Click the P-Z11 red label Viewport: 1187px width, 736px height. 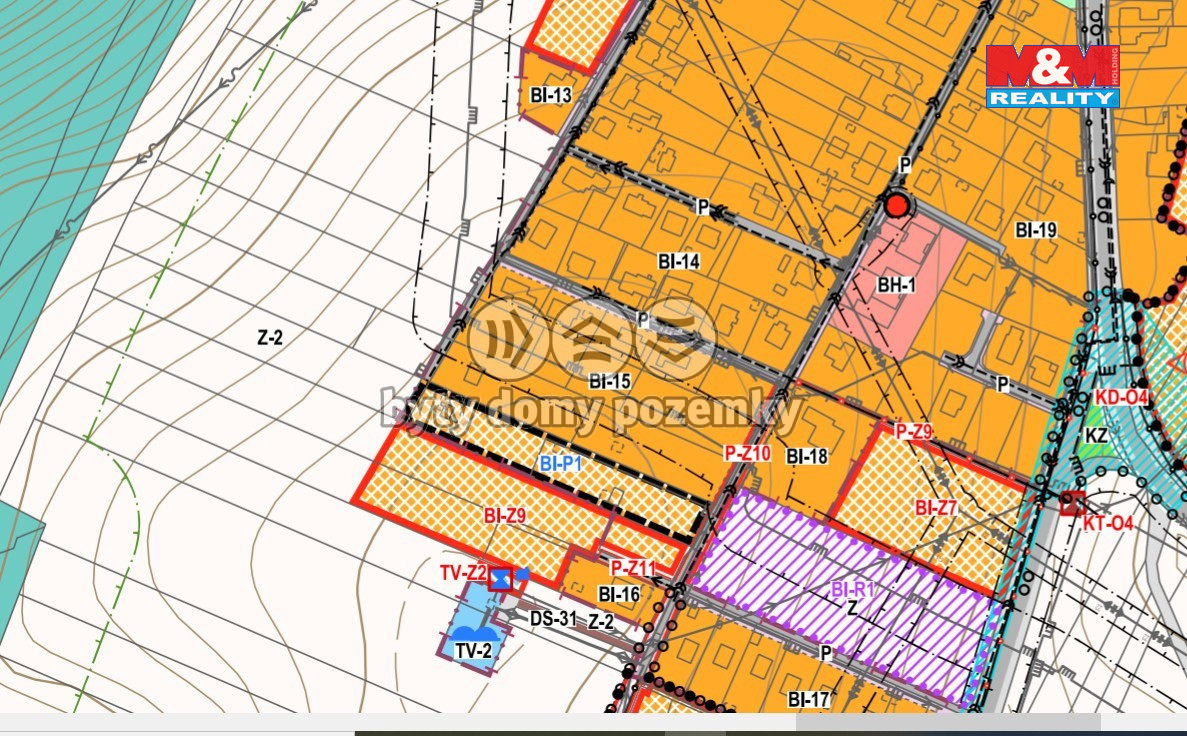633,568
